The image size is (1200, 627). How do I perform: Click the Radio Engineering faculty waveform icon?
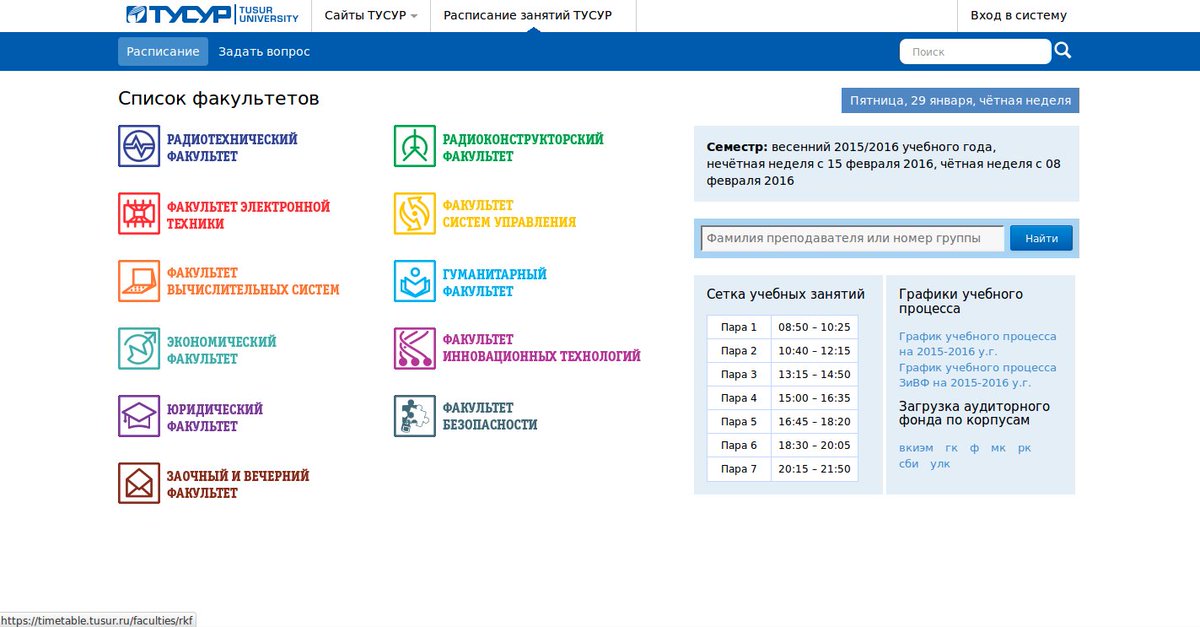pos(139,146)
